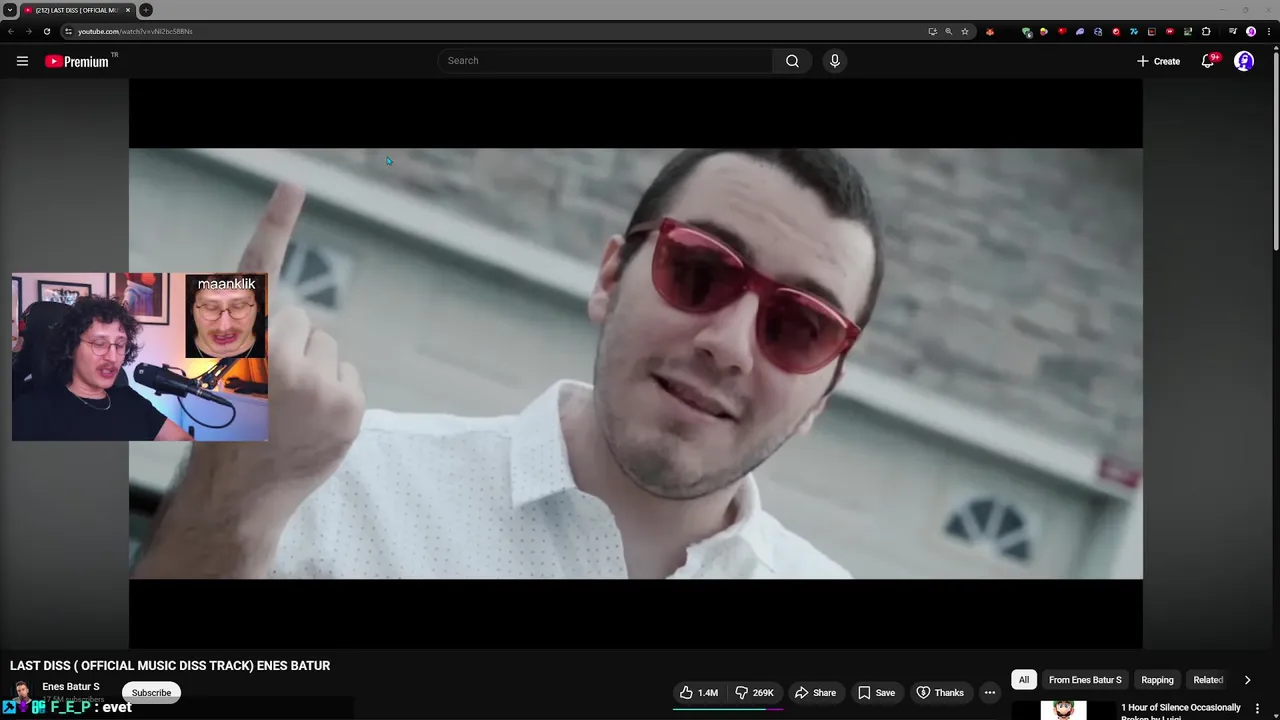Like the video (1.4M thumbs up)
The image size is (1280, 720).
point(699,693)
